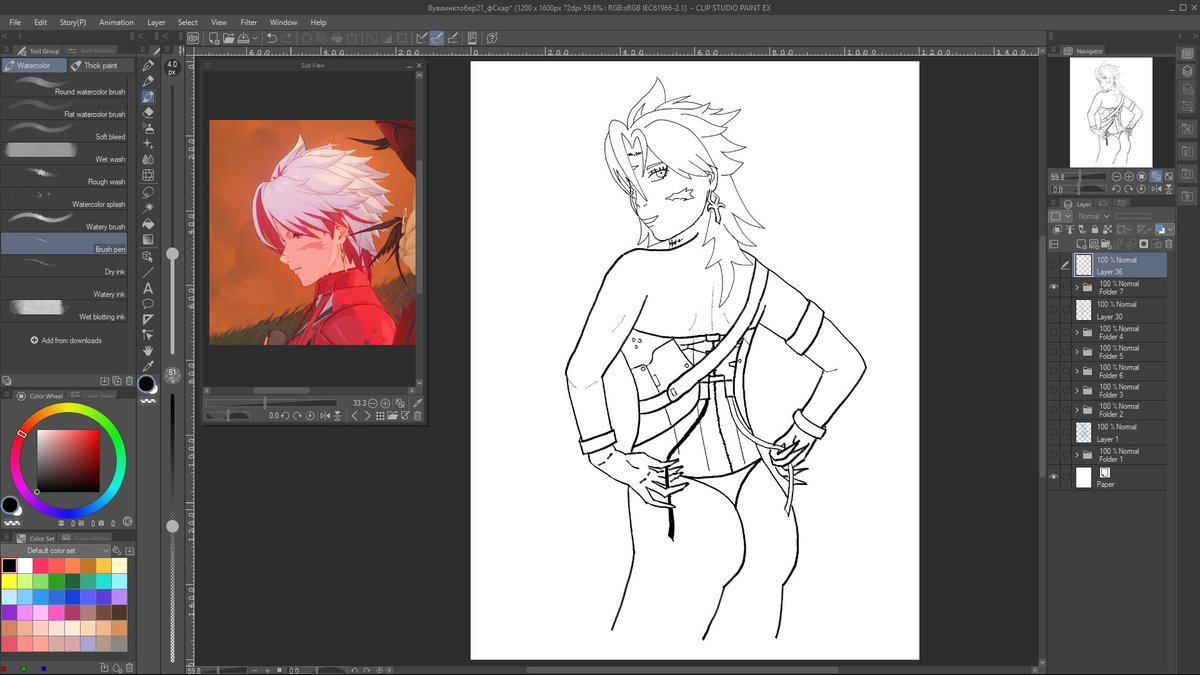The image size is (1200, 675).
Task: Select the Text tool
Action: [x=148, y=288]
